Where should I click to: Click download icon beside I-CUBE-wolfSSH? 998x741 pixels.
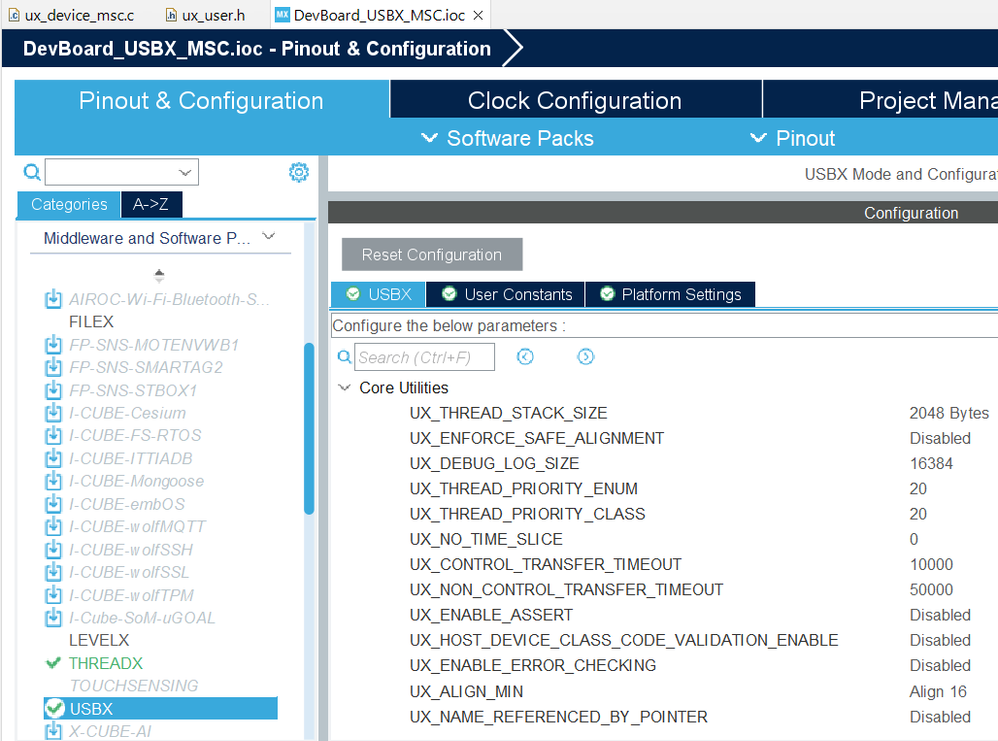pyautogui.click(x=53, y=549)
